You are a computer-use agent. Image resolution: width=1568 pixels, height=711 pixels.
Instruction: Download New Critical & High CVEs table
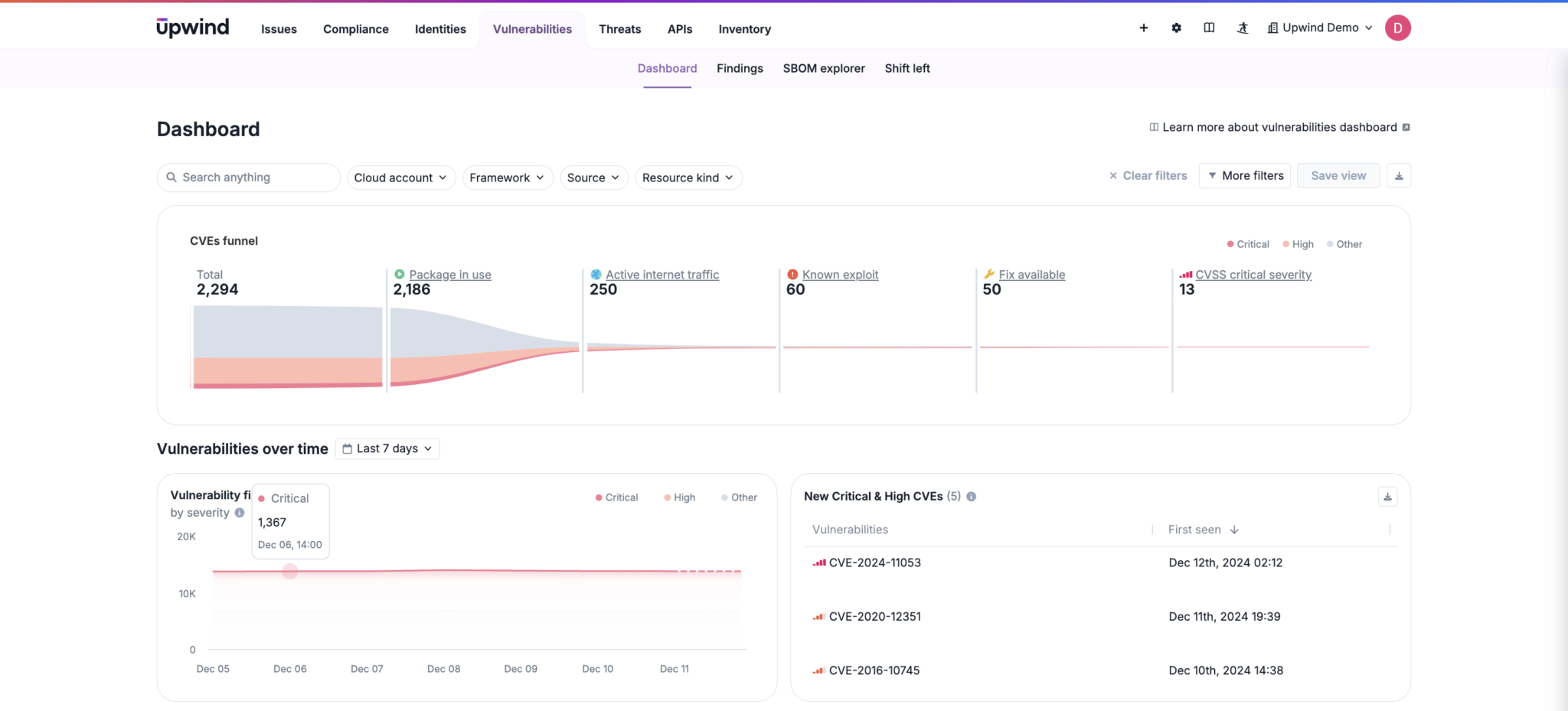coord(1387,497)
